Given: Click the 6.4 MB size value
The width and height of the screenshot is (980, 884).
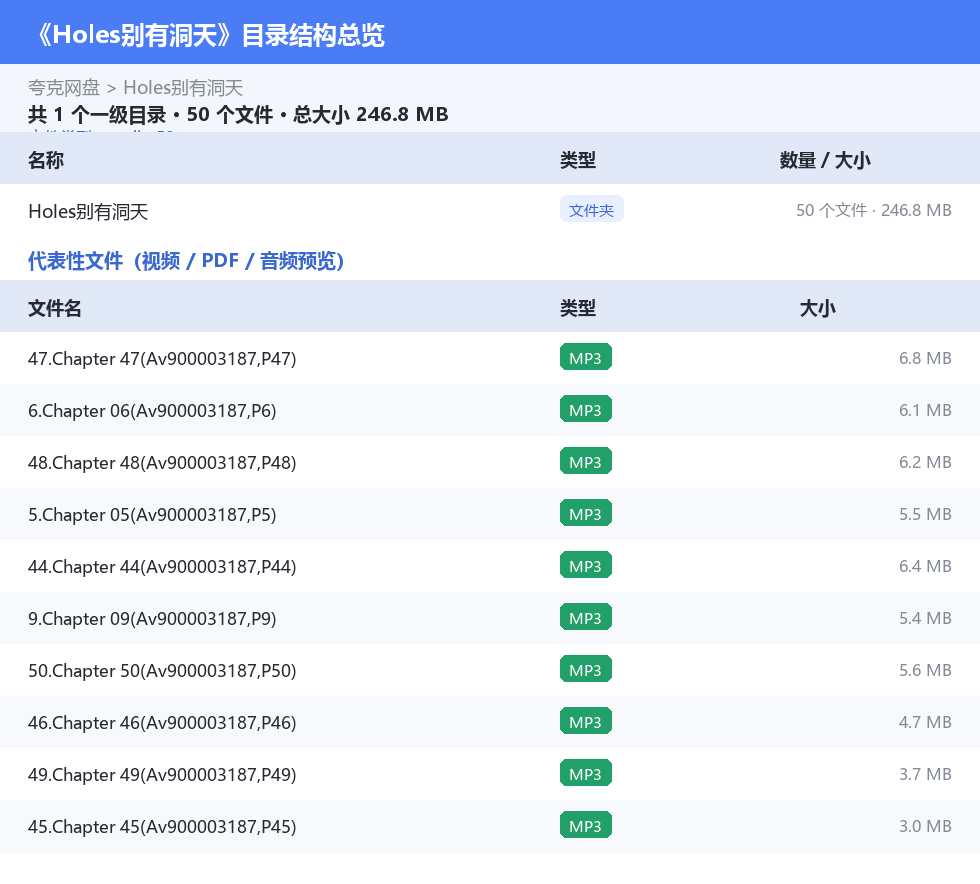Looking at the screenshot, I should tap(925, 566).
